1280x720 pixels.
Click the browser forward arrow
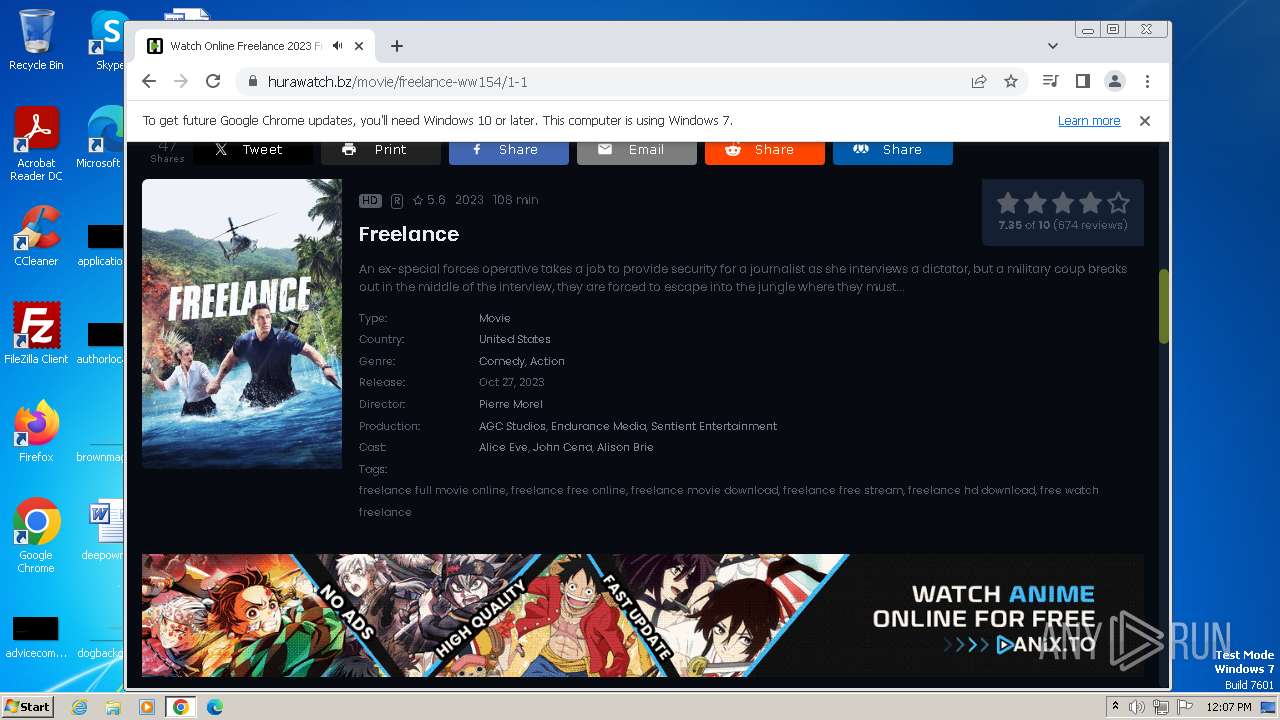(x=181, y=81)
